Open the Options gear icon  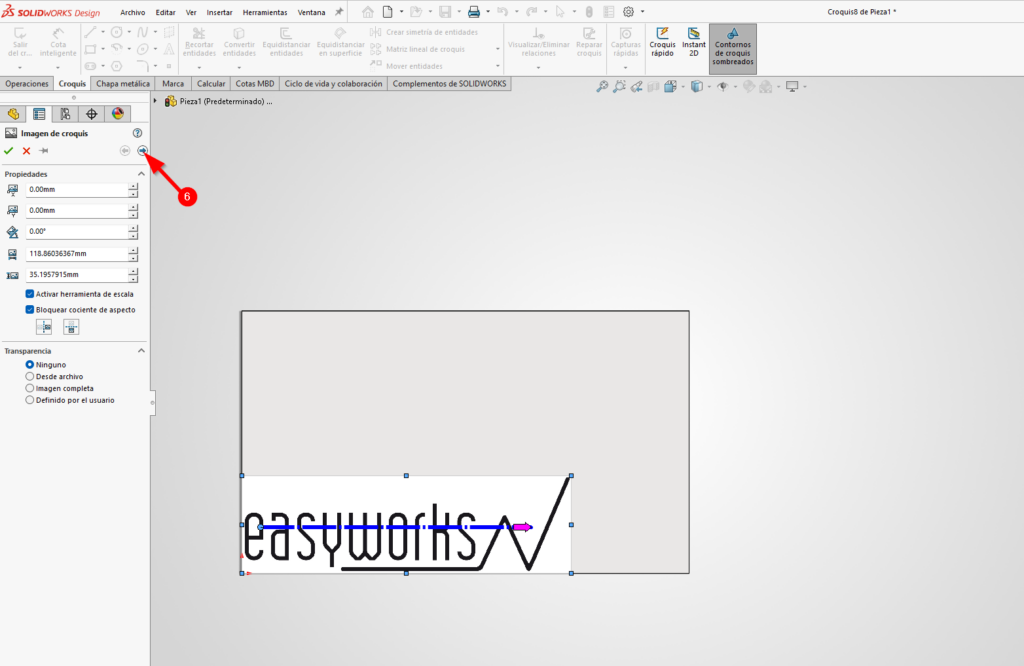(628, 12)
